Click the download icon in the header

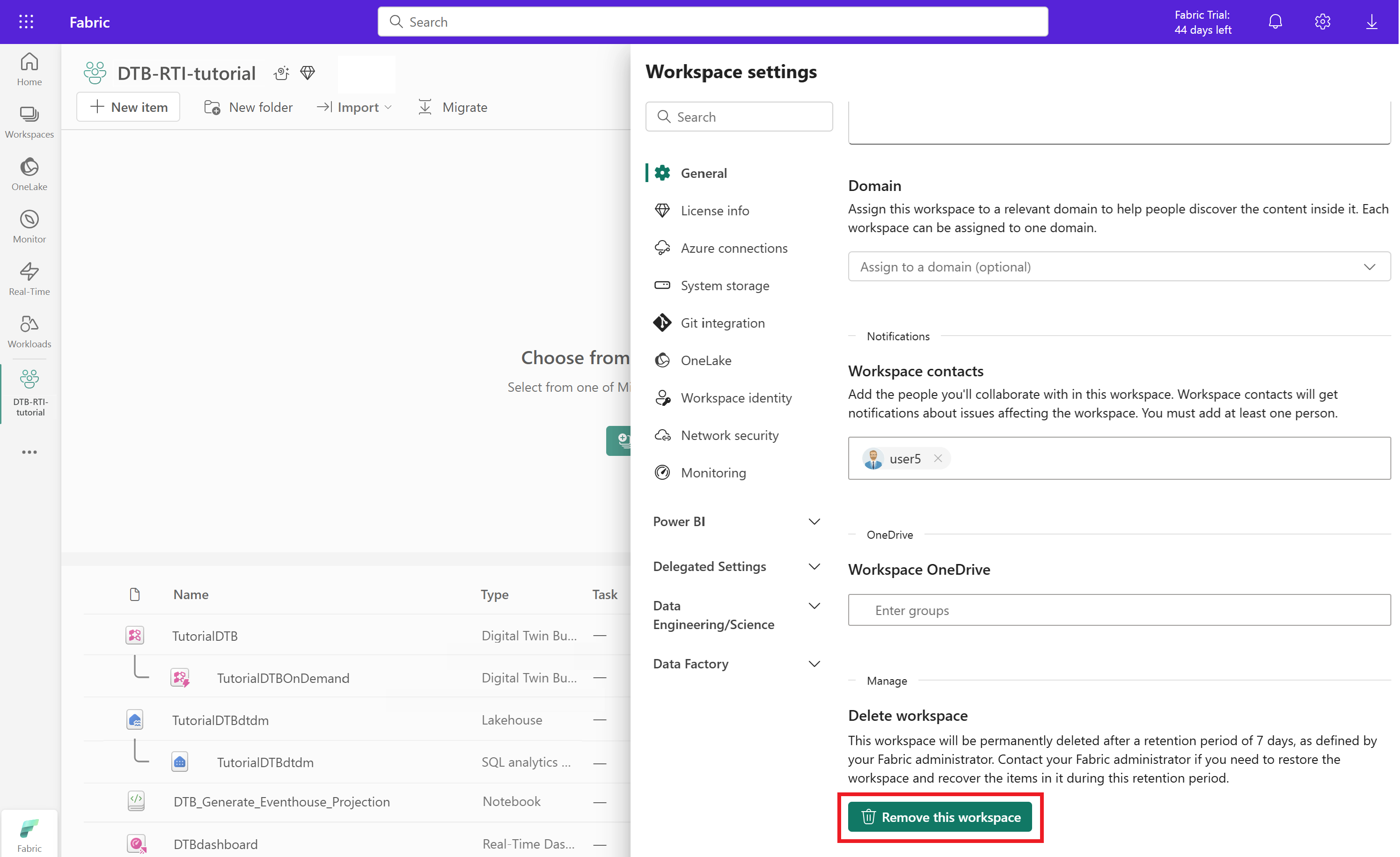click(1371, 22)
